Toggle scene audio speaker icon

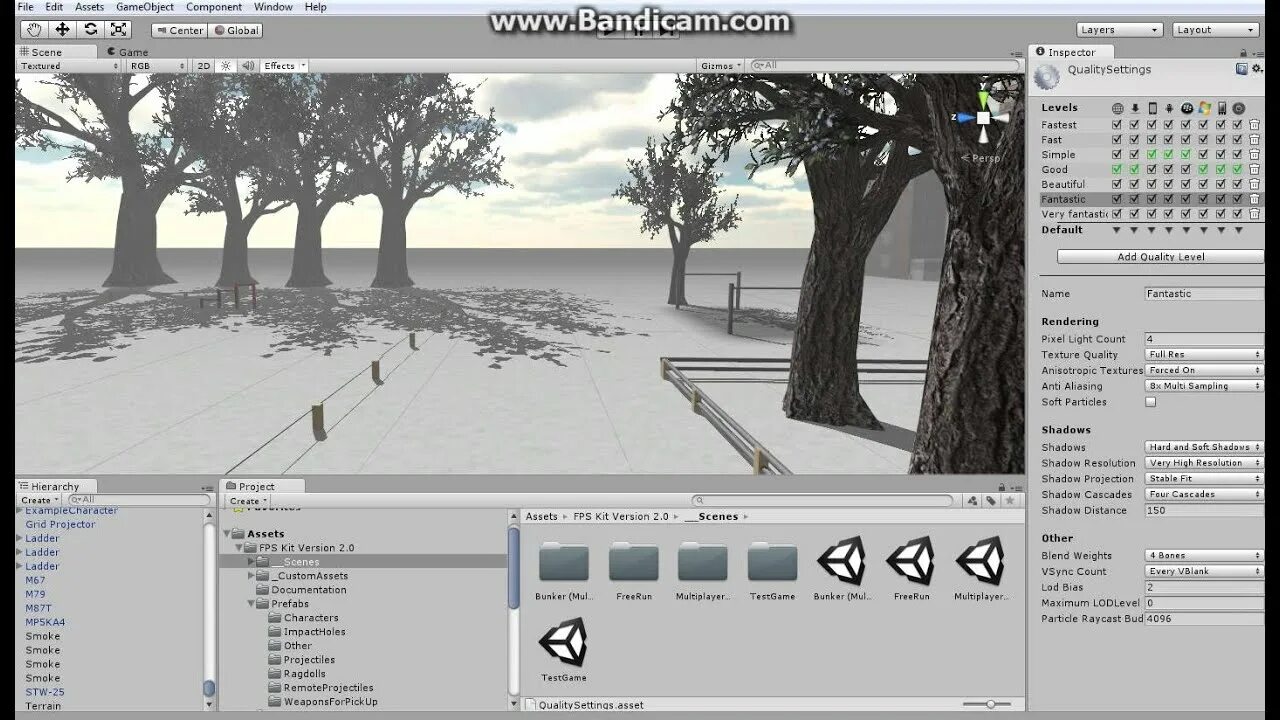point(247,66)
